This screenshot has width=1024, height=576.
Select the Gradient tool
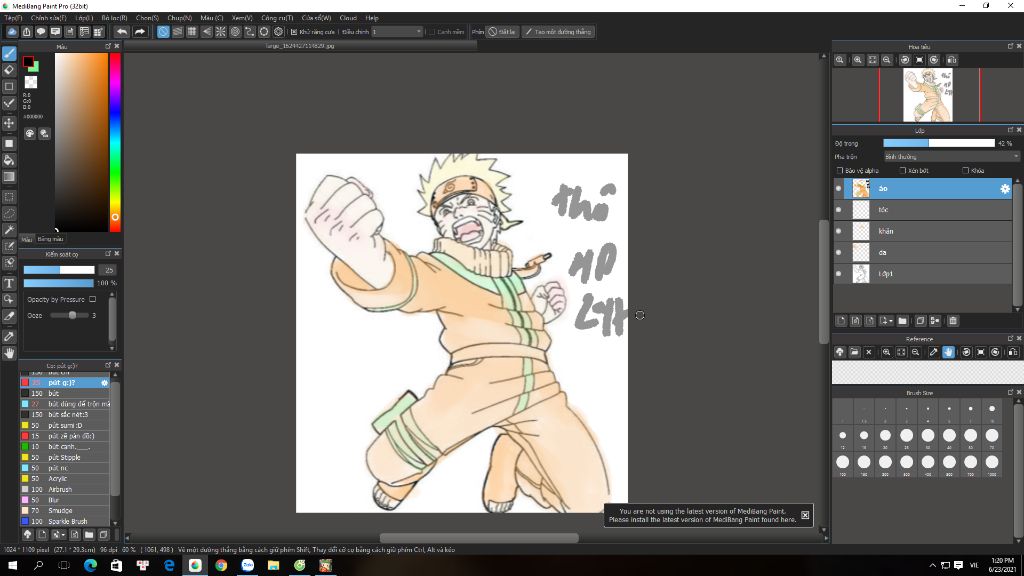click(x=9, y=176)
